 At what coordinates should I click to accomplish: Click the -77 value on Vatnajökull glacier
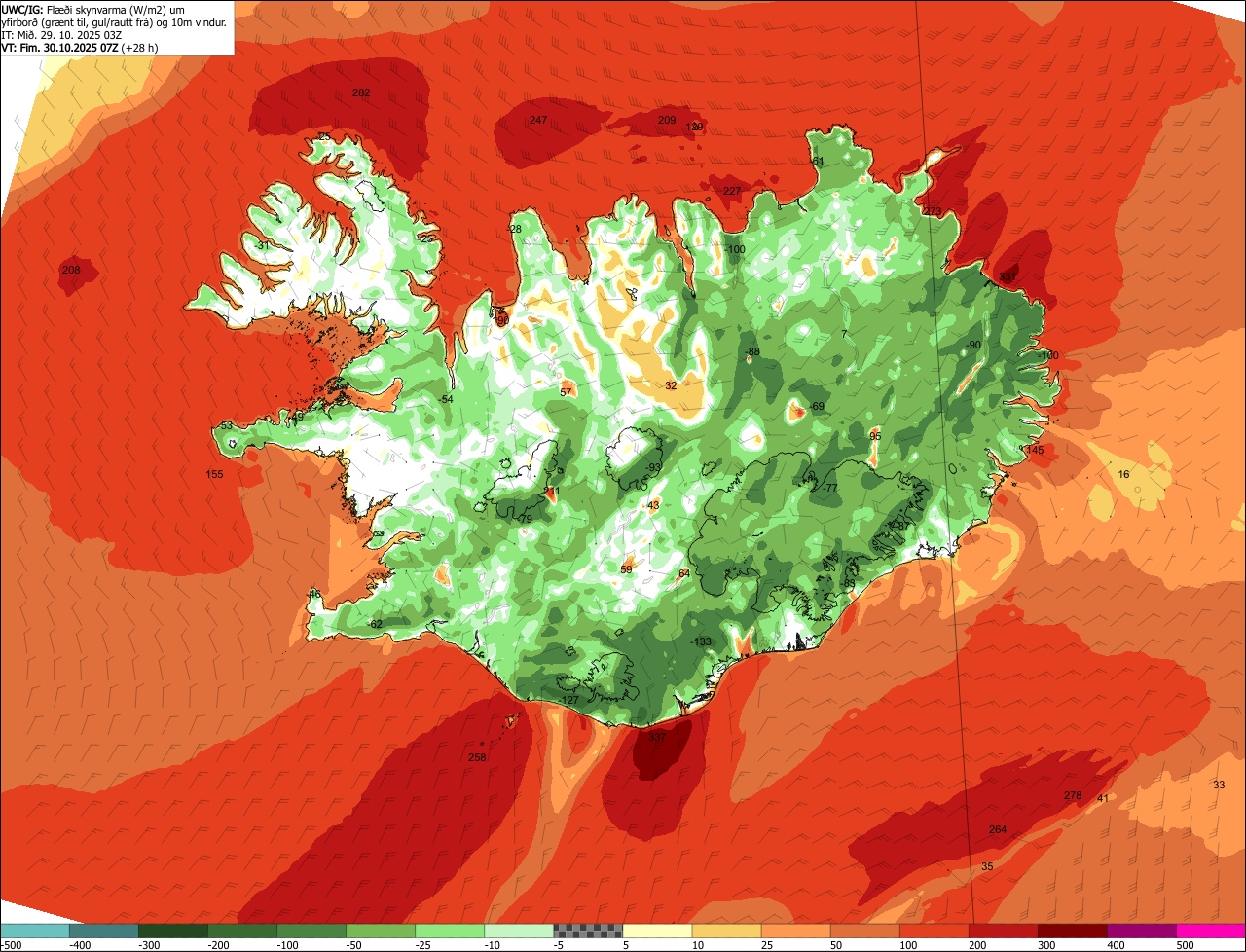(830, 488)
